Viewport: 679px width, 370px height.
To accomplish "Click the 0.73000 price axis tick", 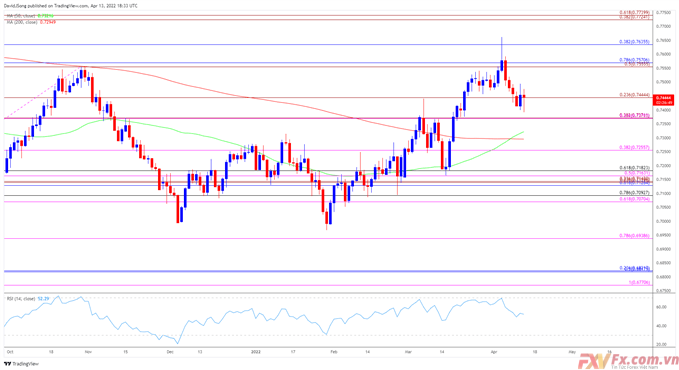I will tap(663, 138).
